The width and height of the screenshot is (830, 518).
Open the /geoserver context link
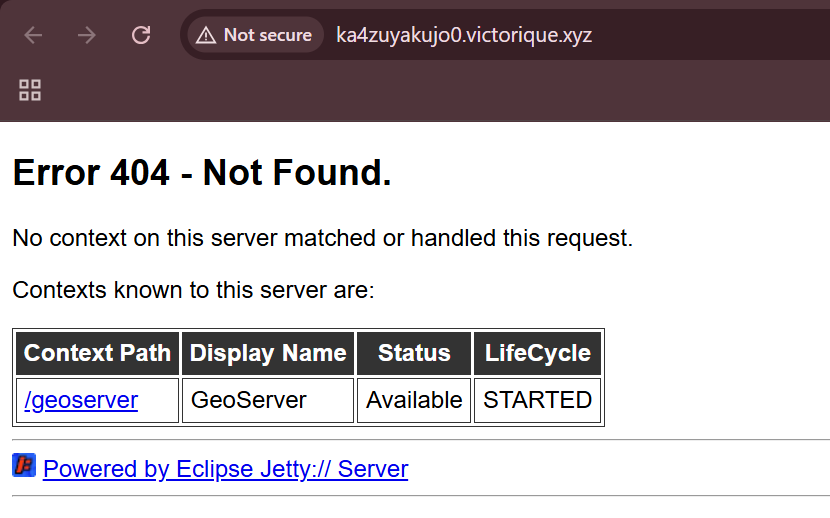pos(81,400)
